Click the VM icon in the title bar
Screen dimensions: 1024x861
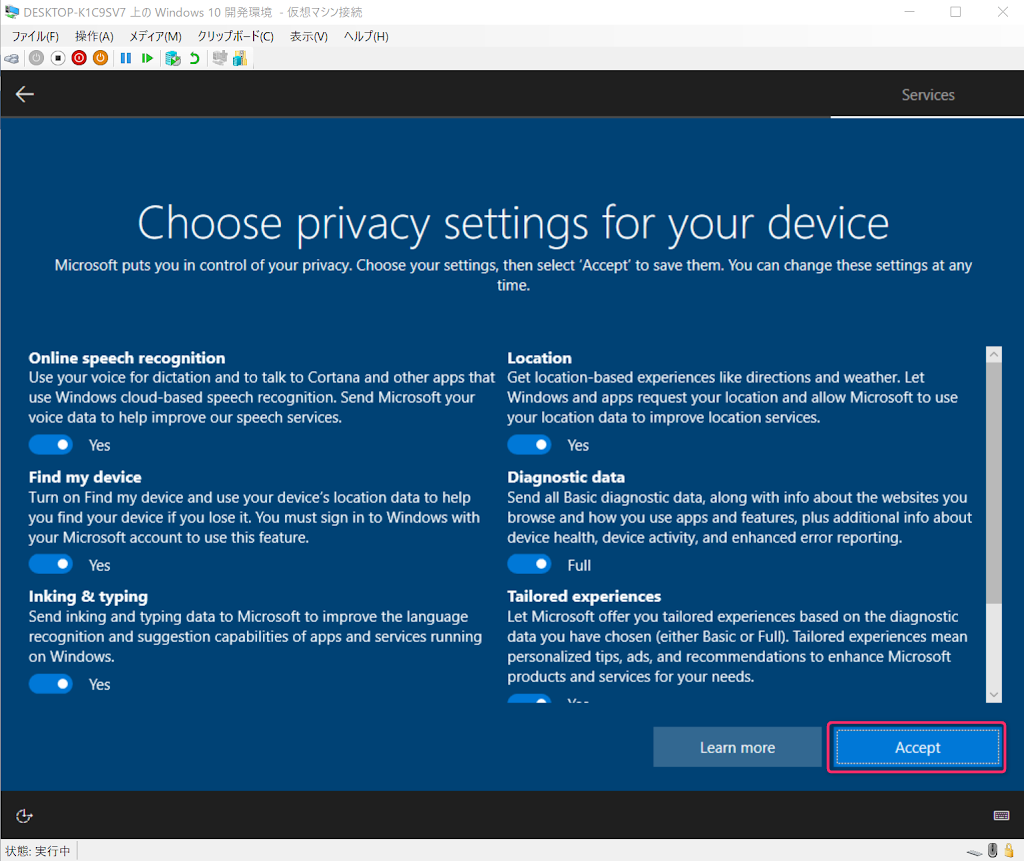[12, 12]
